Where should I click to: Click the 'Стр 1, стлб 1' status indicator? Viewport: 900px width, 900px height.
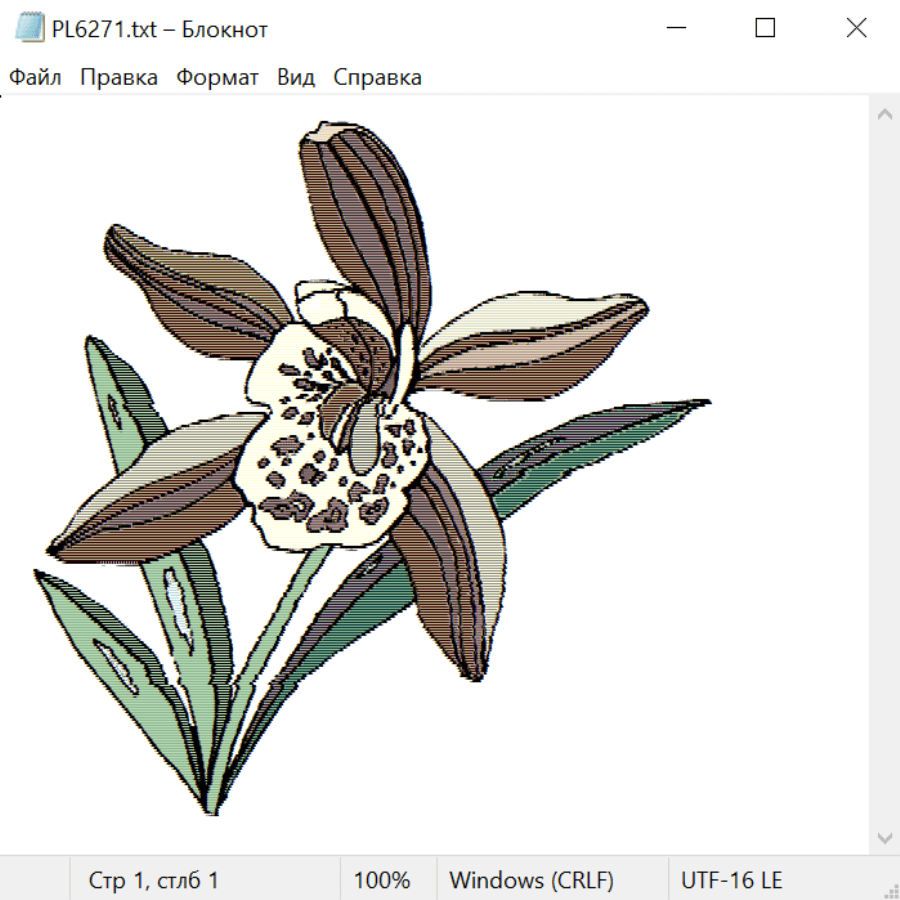pos(153,881)
